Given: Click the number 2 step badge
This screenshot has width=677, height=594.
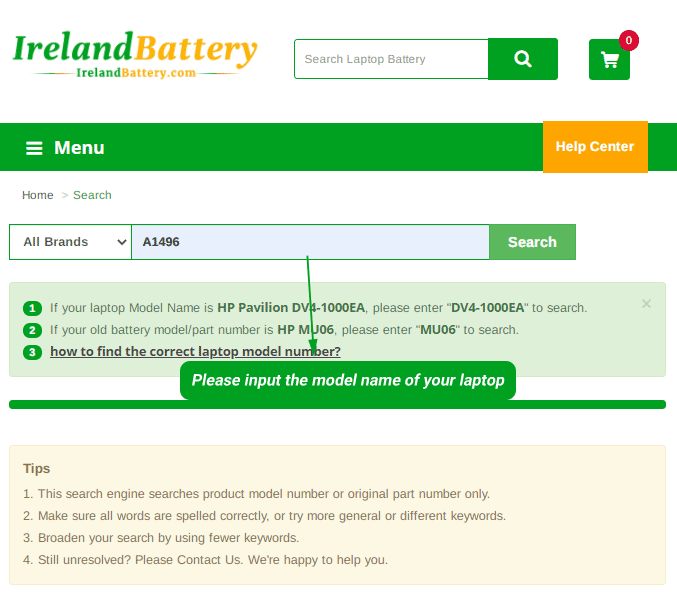Looking at the screenshot, I should coord(32,330).
